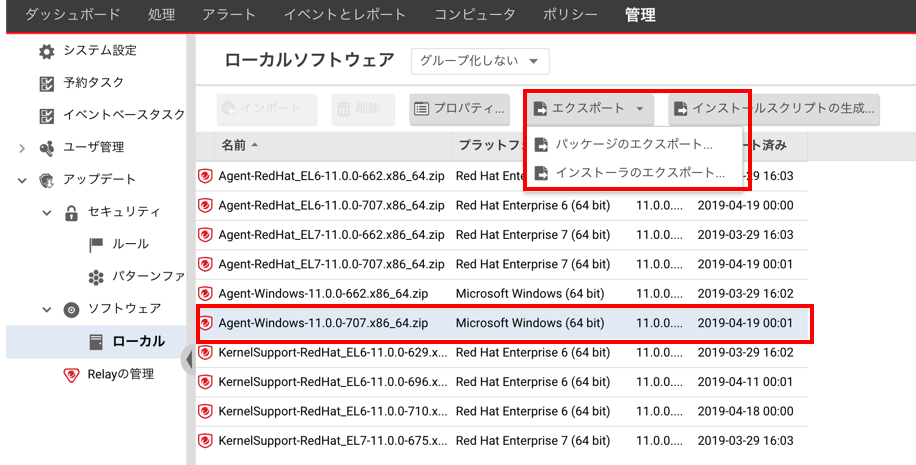Switch to the 処理 tab
The width and height of the screenshot is (916, 465).
point(161,15)
